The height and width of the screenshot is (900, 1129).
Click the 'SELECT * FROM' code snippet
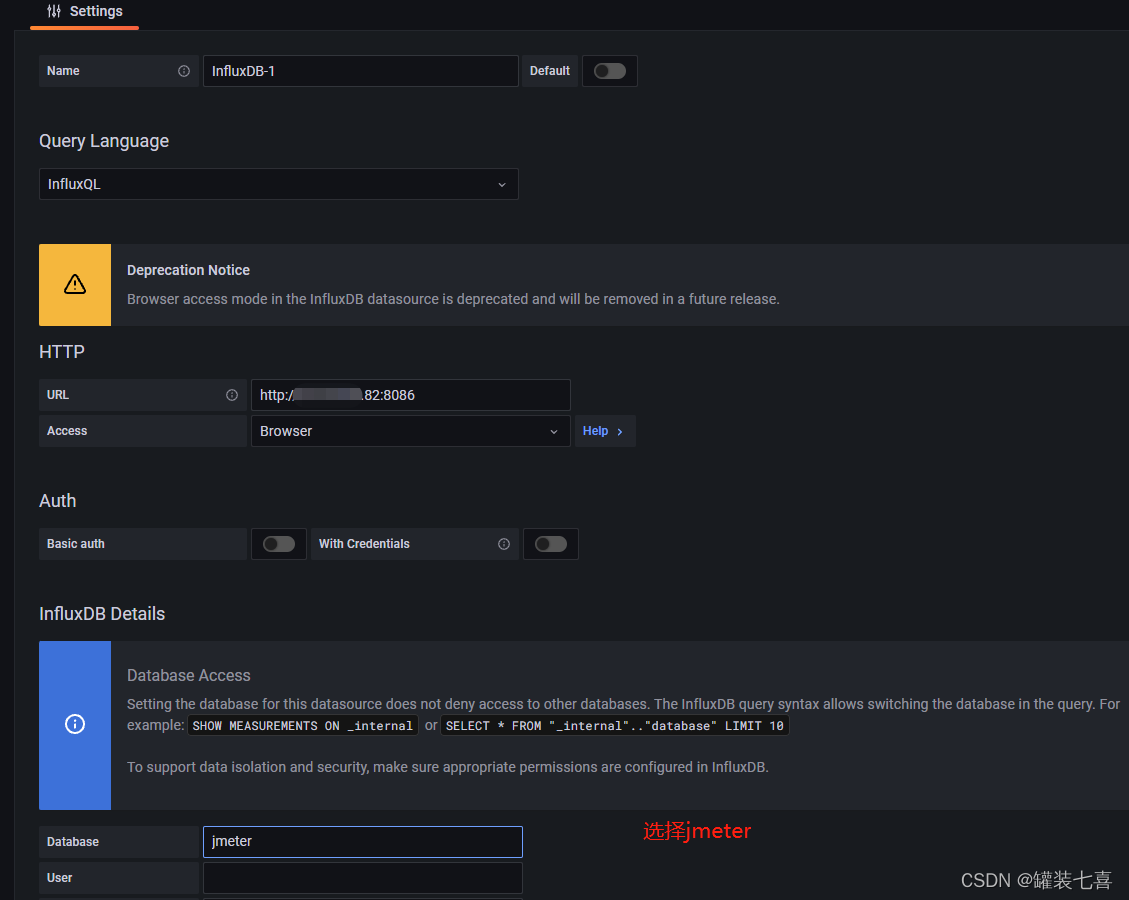(x=615, y=726)
